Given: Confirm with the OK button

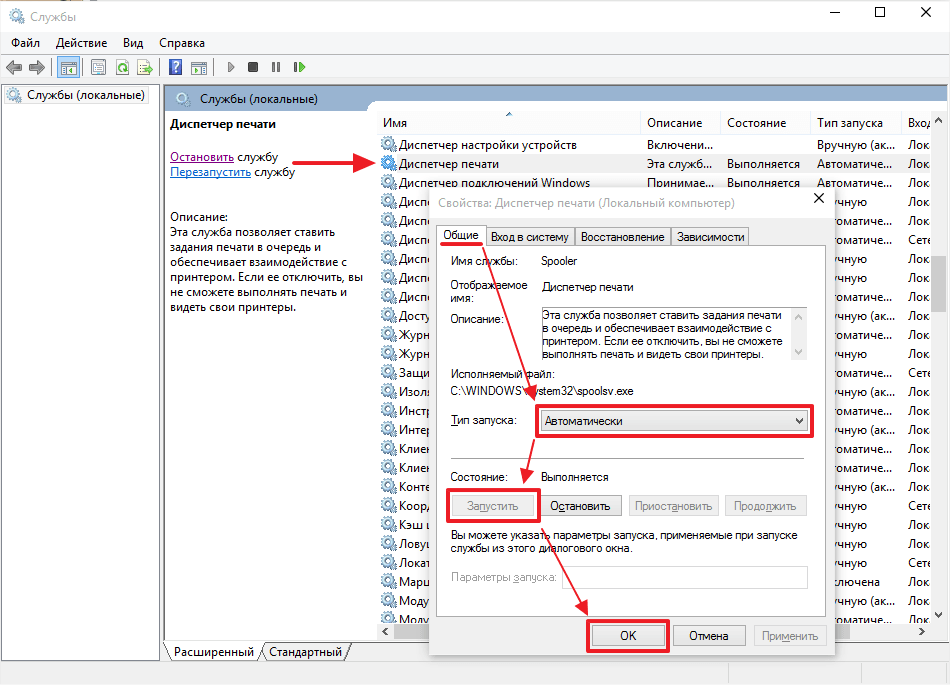Looking at the screenshot, I should [x=628, y=635].
